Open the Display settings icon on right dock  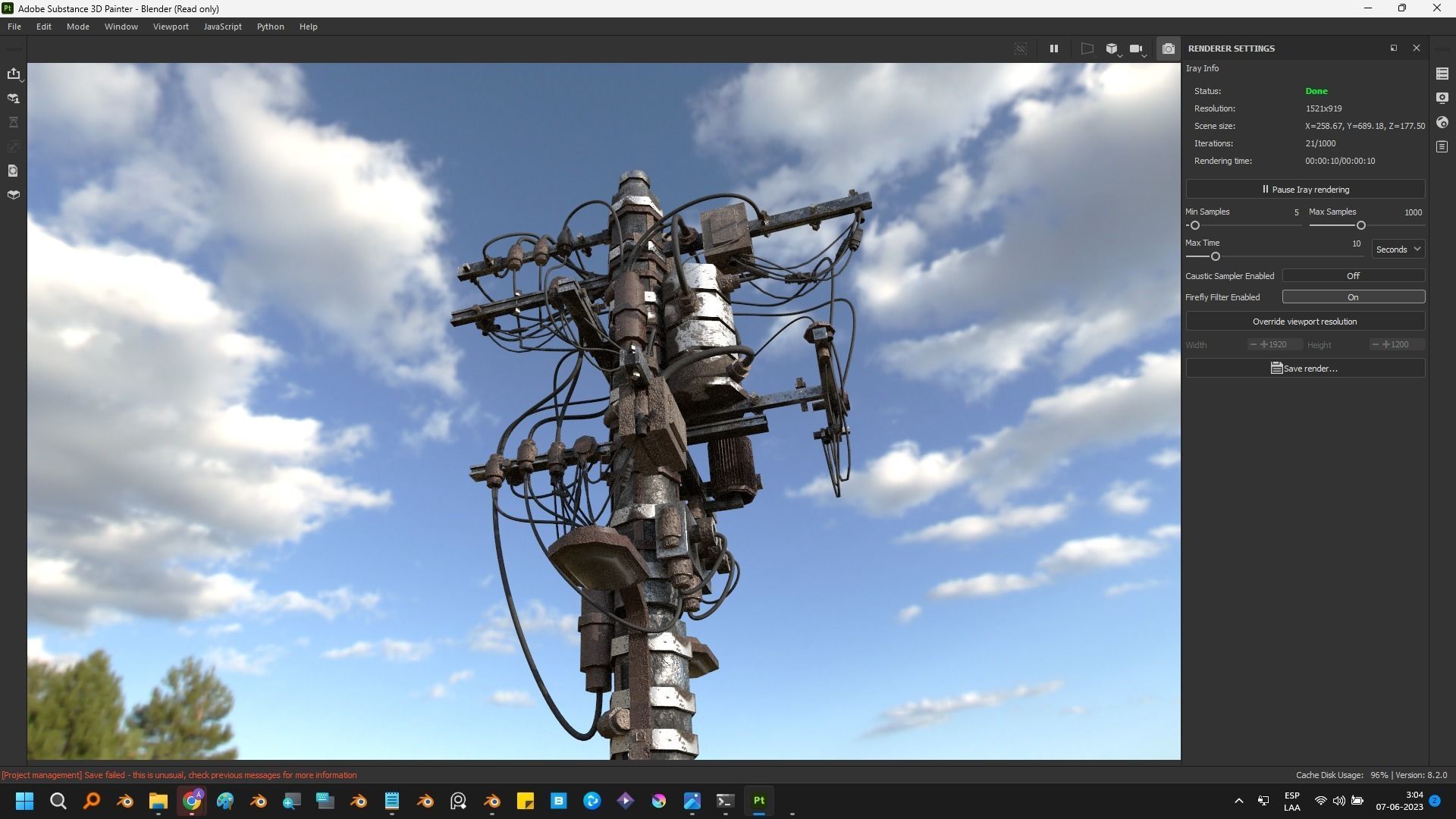tap(1442, 98)
